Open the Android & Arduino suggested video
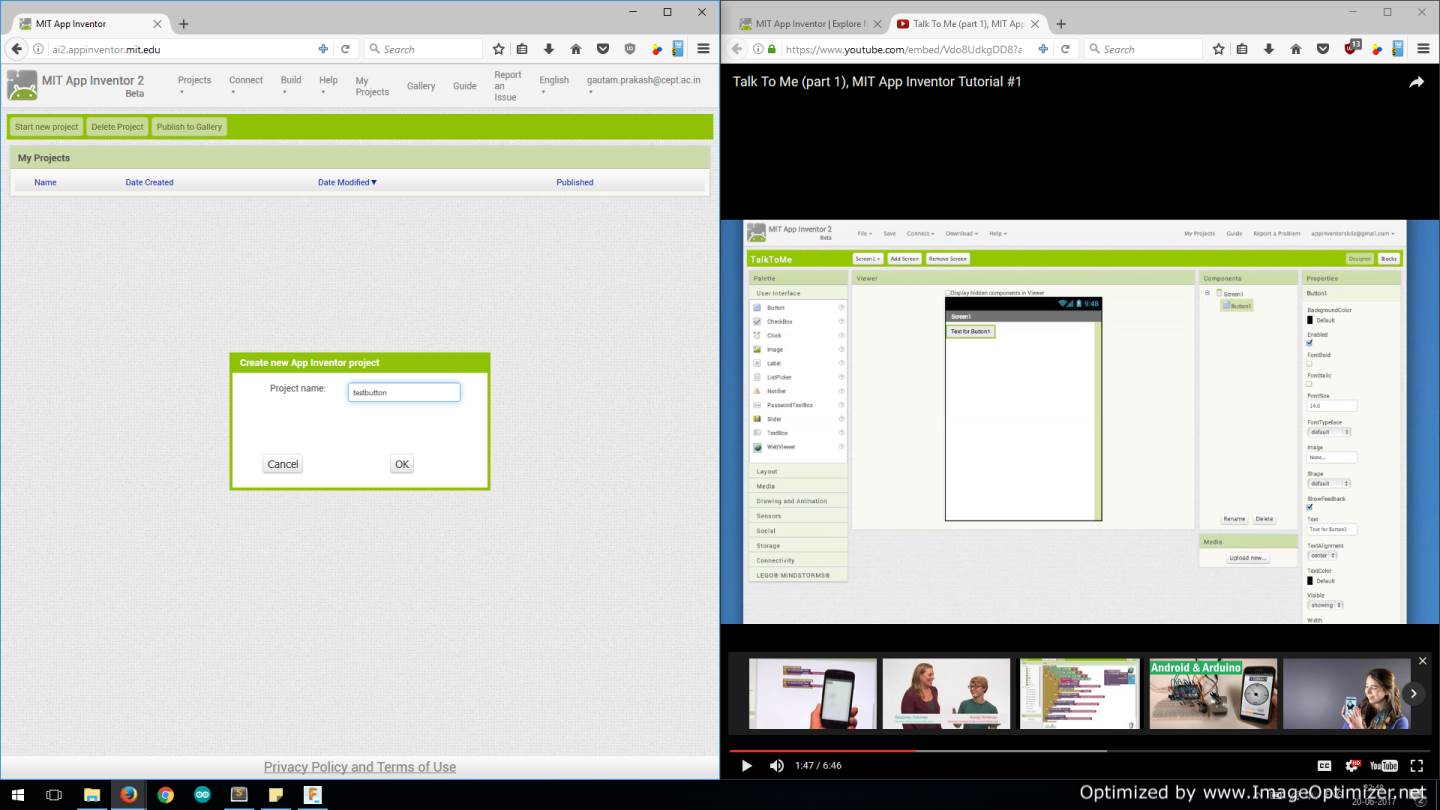Screen dimensions: 1440x810 point(1213,693)
